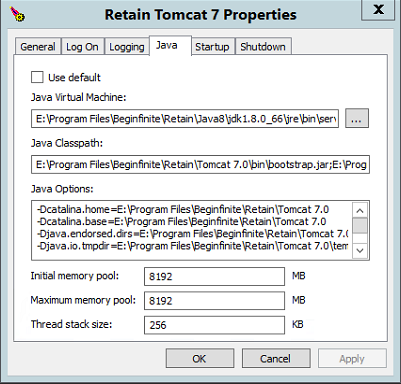Click the -Dcatalina.home option line
This screenshot has height=384, width=401.
183,209
